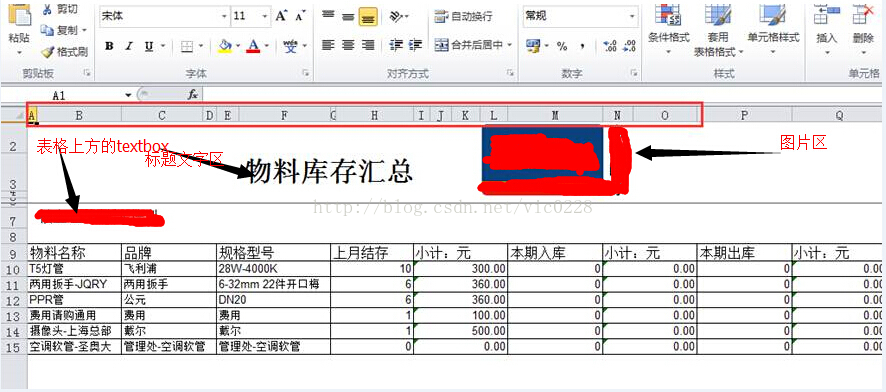Click into the formula bar field

coord(542,95)
